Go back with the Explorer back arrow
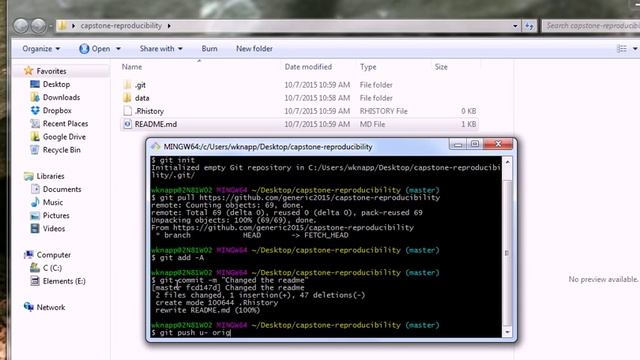Screen dimensions: 640x360 pyautogui.click(x=21, y=26)
